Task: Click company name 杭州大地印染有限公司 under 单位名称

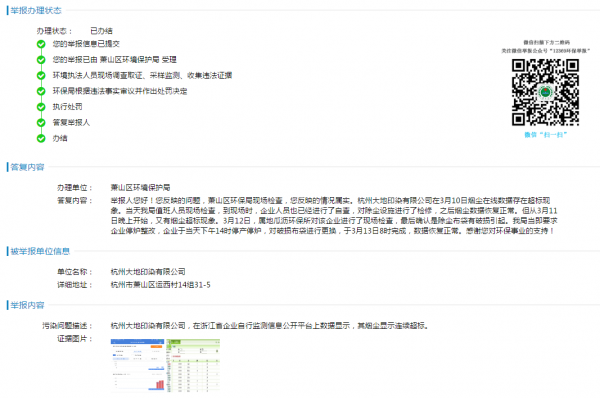Action: point(148,272)
